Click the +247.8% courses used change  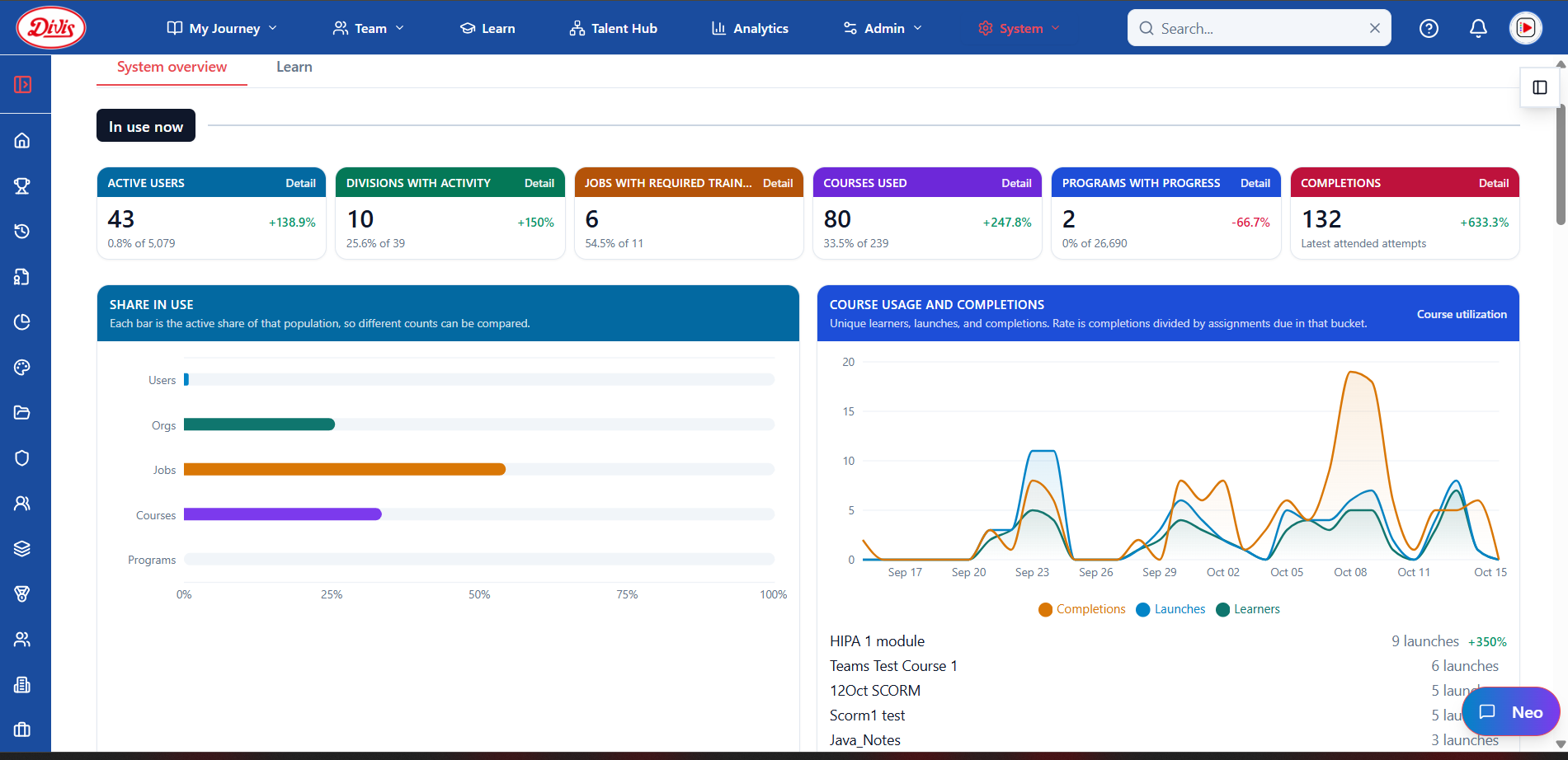click(1007, 223)
